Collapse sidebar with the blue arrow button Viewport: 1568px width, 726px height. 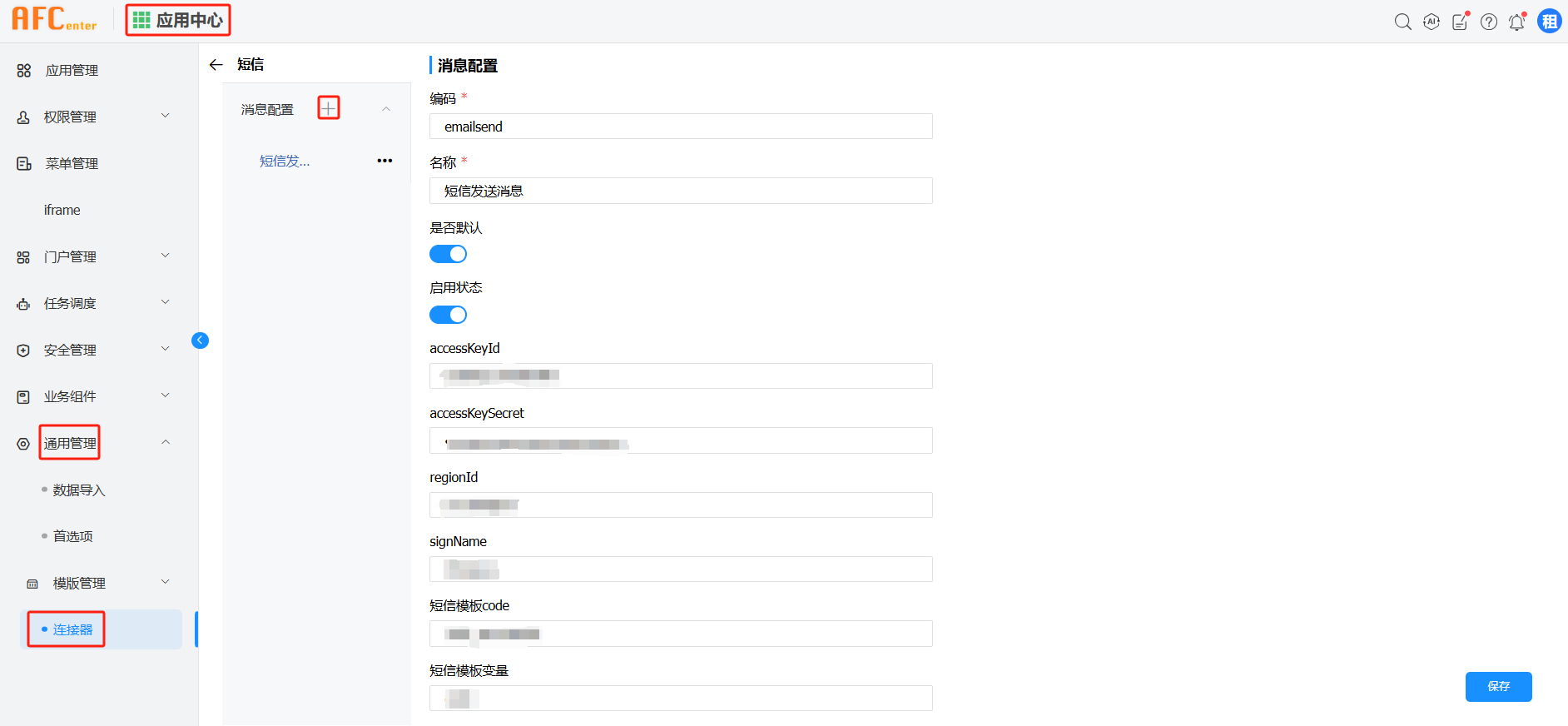(200, 340)
